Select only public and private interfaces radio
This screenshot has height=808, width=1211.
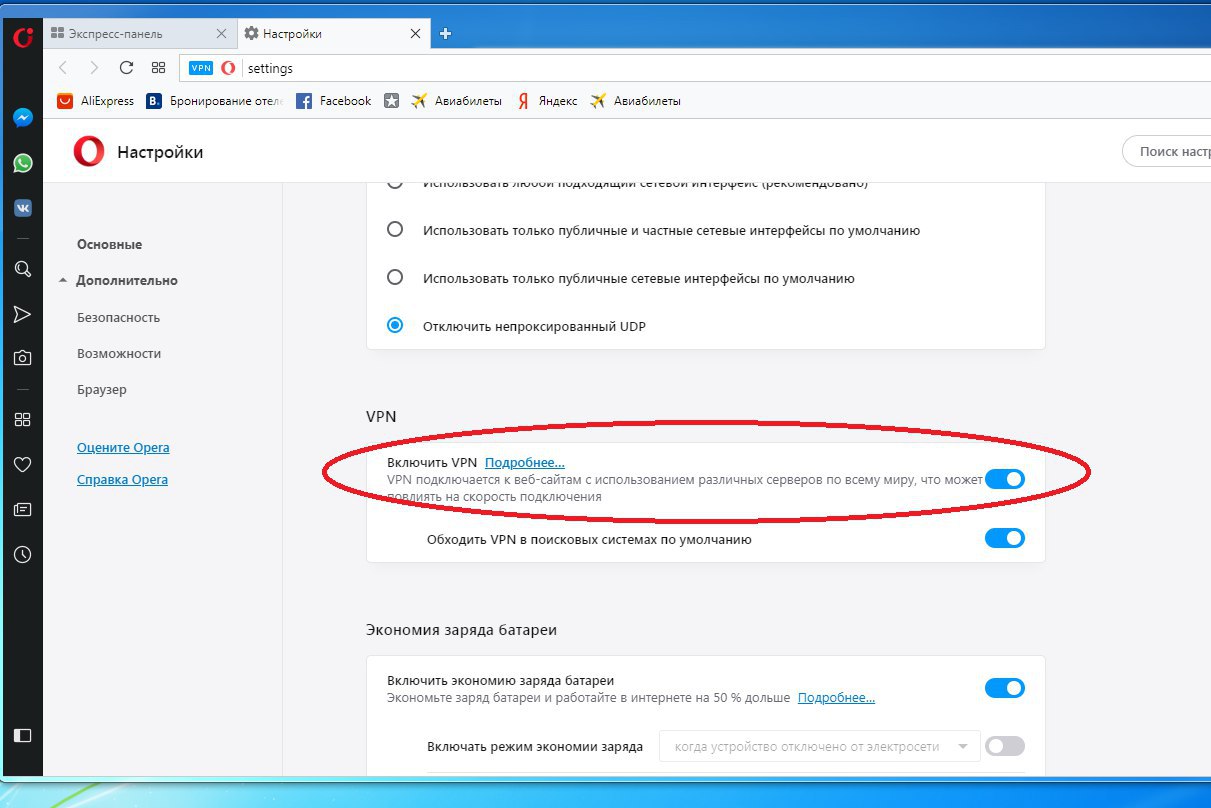pyautogui.click(x=395, y=229)
